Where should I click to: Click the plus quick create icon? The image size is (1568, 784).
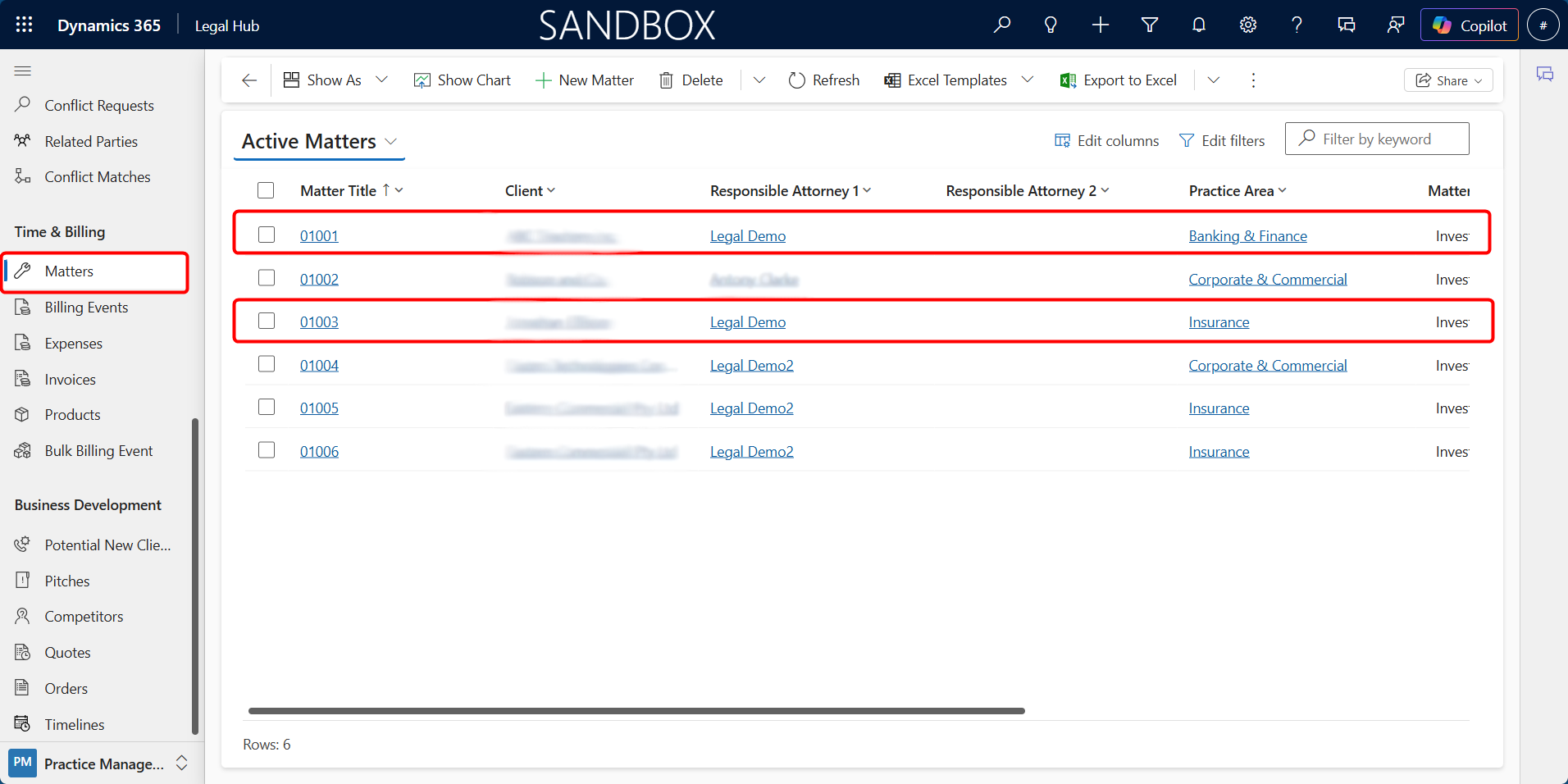pos(1101,25)
